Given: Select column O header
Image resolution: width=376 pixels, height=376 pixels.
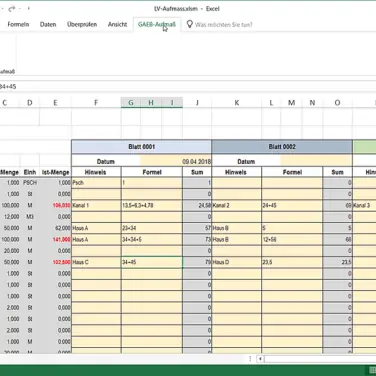Looking at the screenshot, I should [337, 103].
